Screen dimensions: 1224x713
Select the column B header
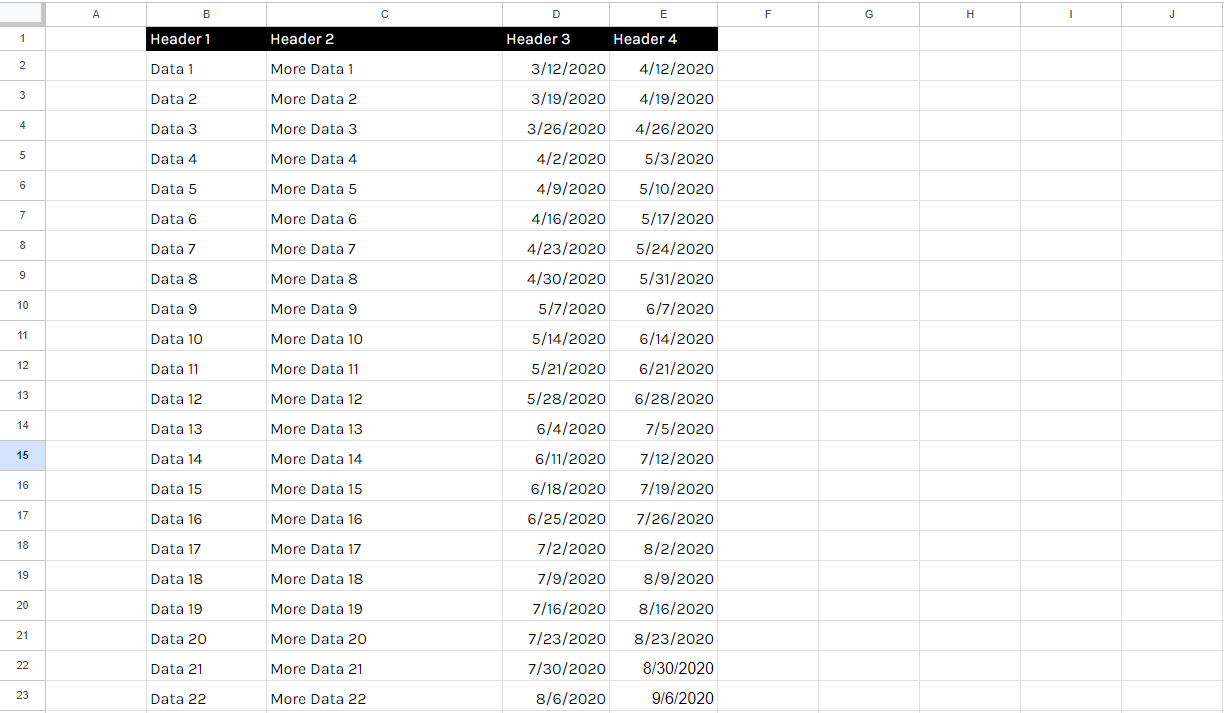coord(206,14)
